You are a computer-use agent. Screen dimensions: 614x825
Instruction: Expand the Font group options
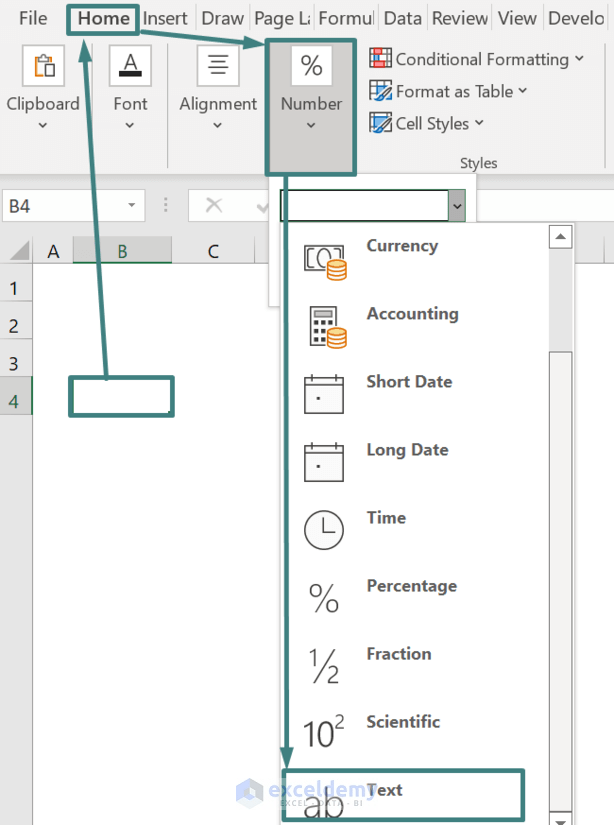[130, 125]
